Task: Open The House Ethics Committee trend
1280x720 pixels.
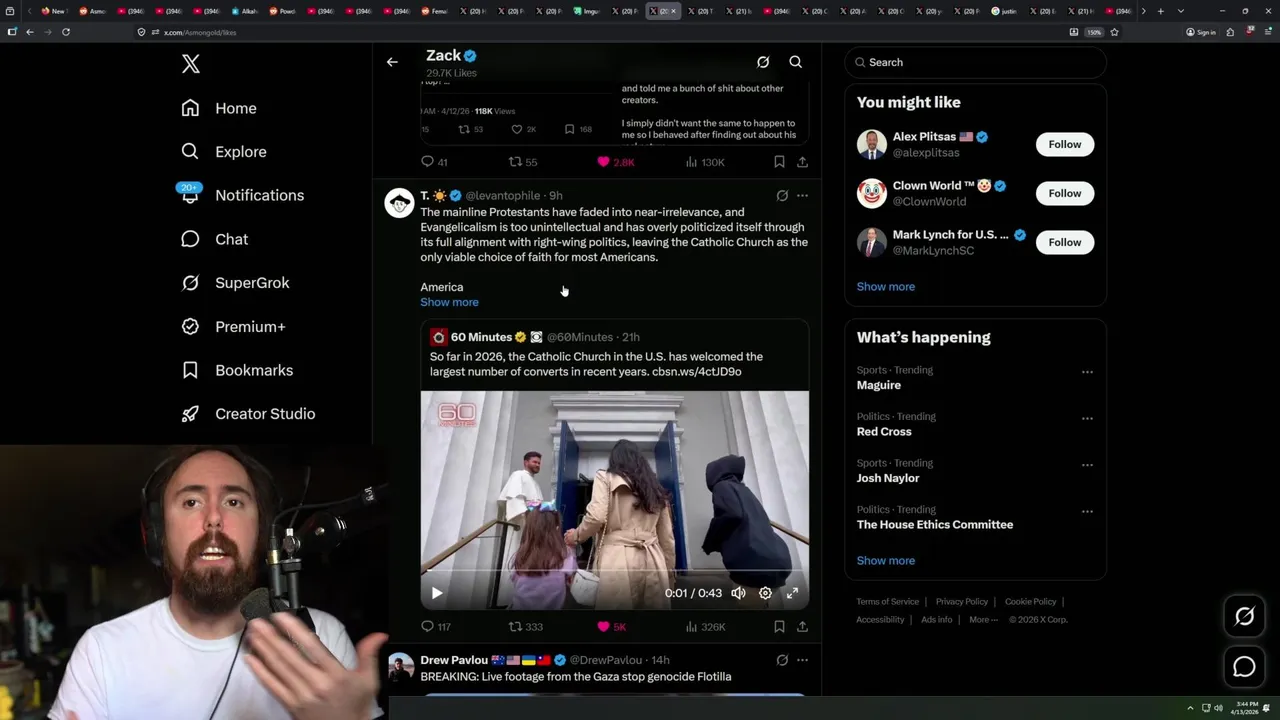Action: [x=934, y=525]
